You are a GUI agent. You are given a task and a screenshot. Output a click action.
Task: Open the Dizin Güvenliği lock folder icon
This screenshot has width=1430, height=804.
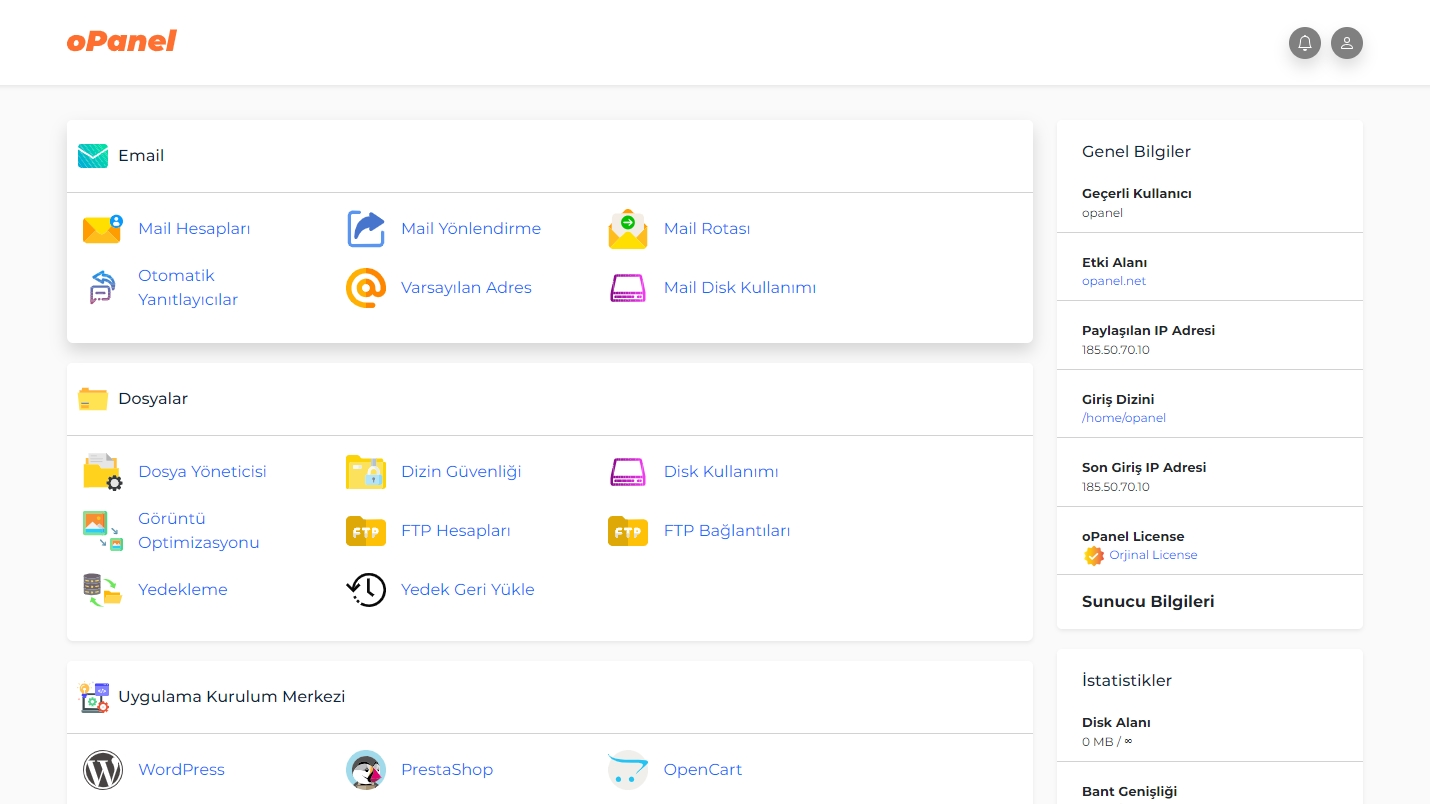tap(366, 472)
